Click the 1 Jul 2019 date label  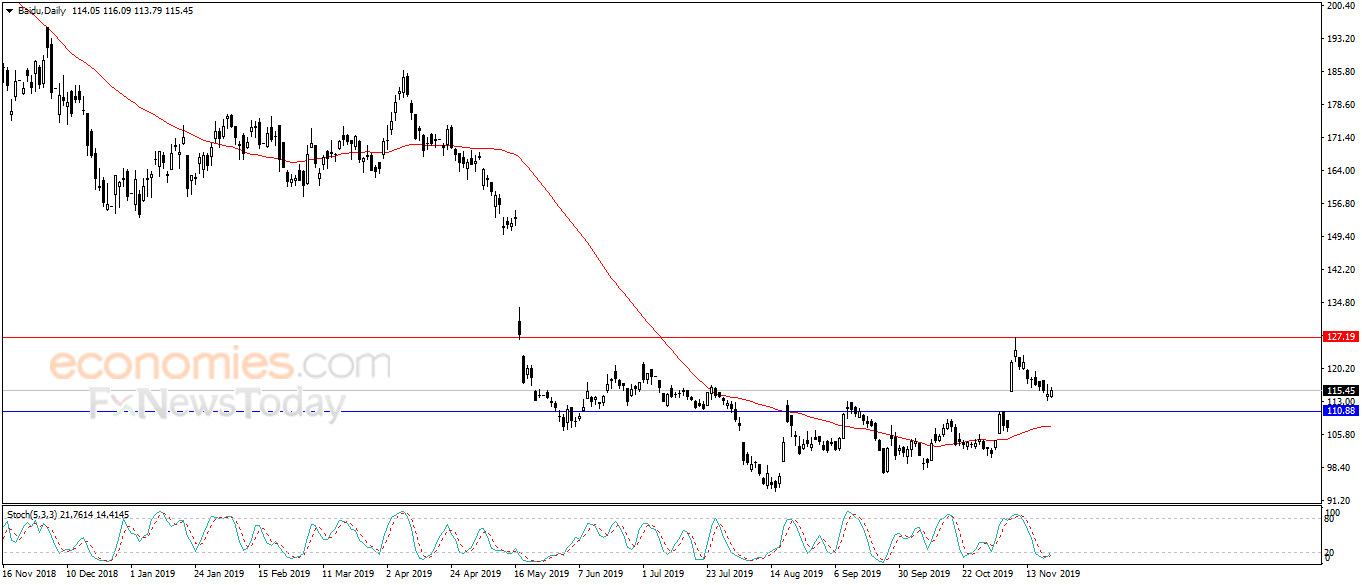[x=665, y=574]
